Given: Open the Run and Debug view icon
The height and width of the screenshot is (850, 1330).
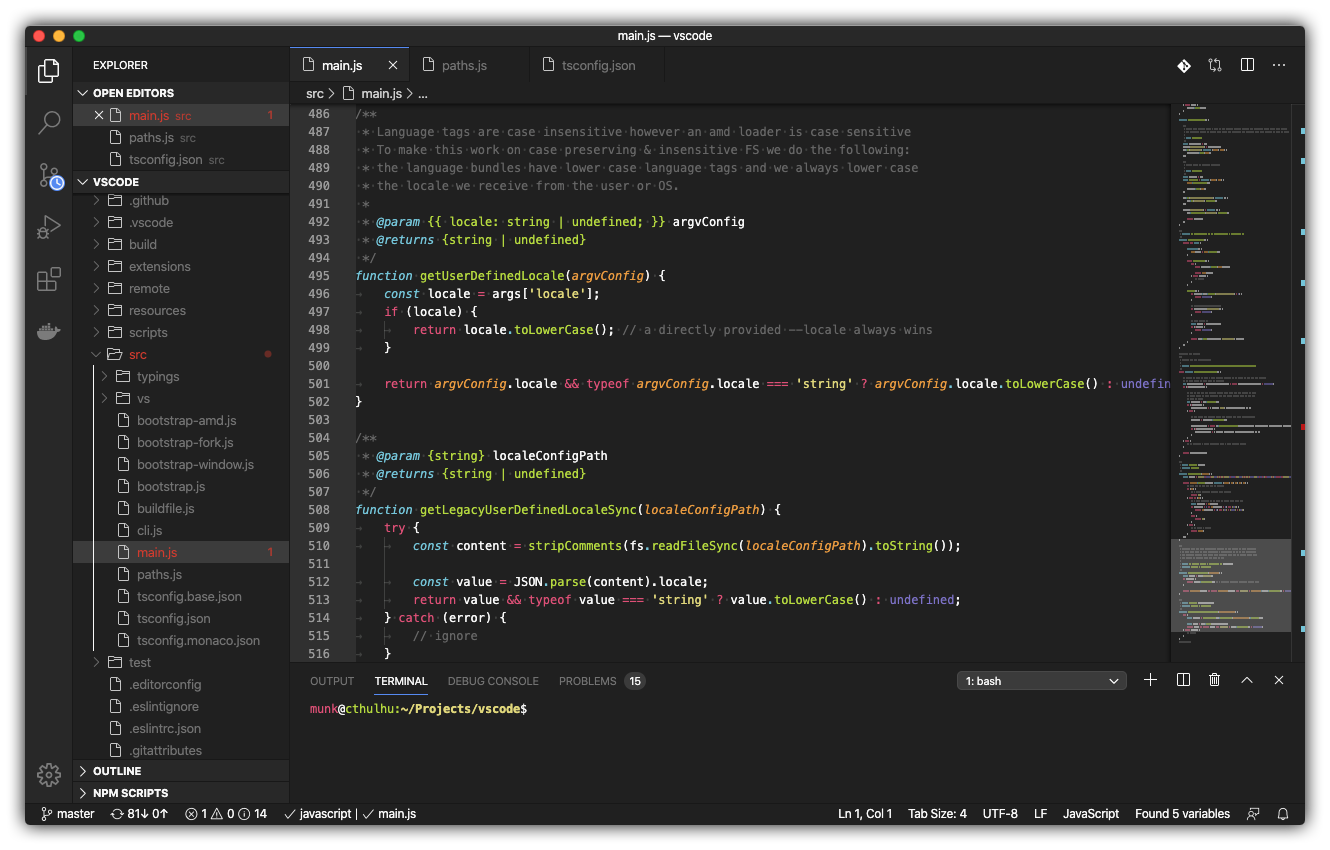Looking at the screenshot, I should point(49,228).
